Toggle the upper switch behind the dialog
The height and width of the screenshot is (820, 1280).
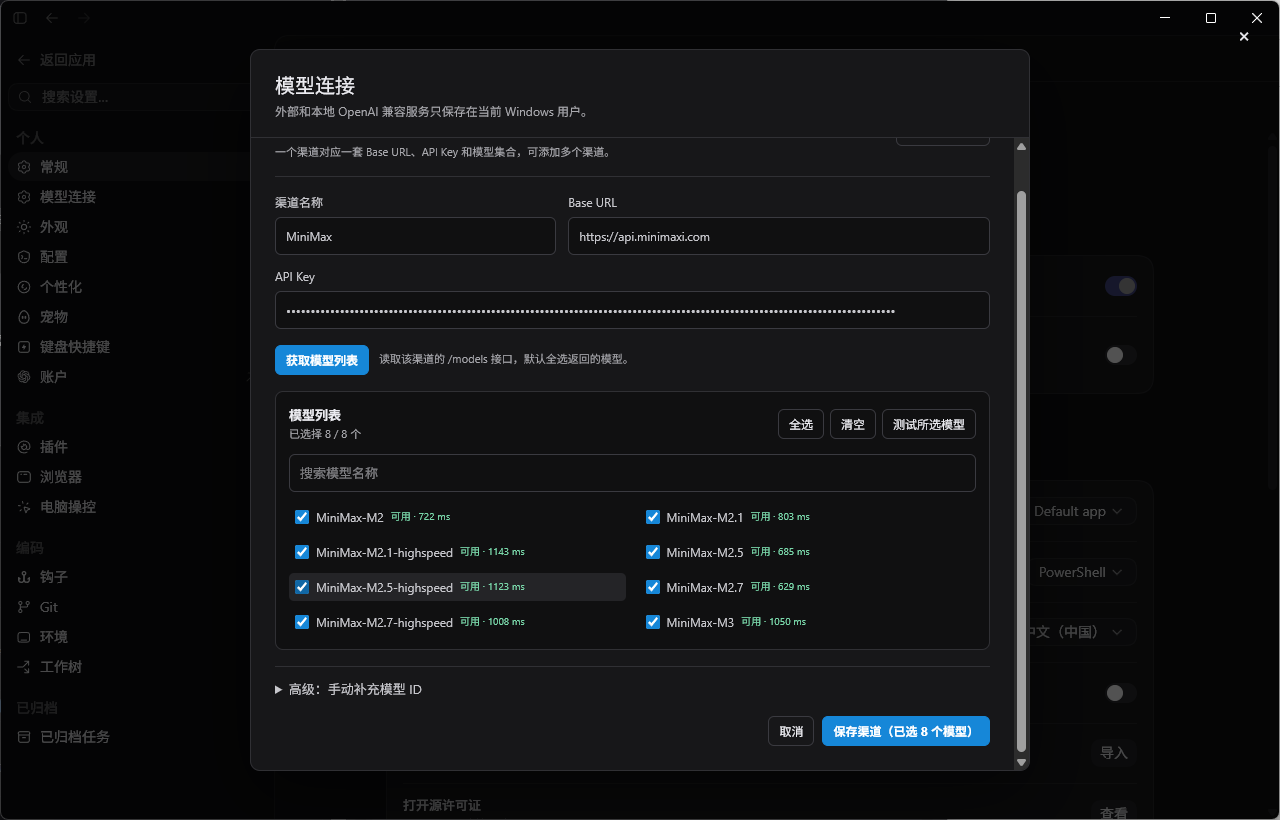click(x=1120, y=286)
